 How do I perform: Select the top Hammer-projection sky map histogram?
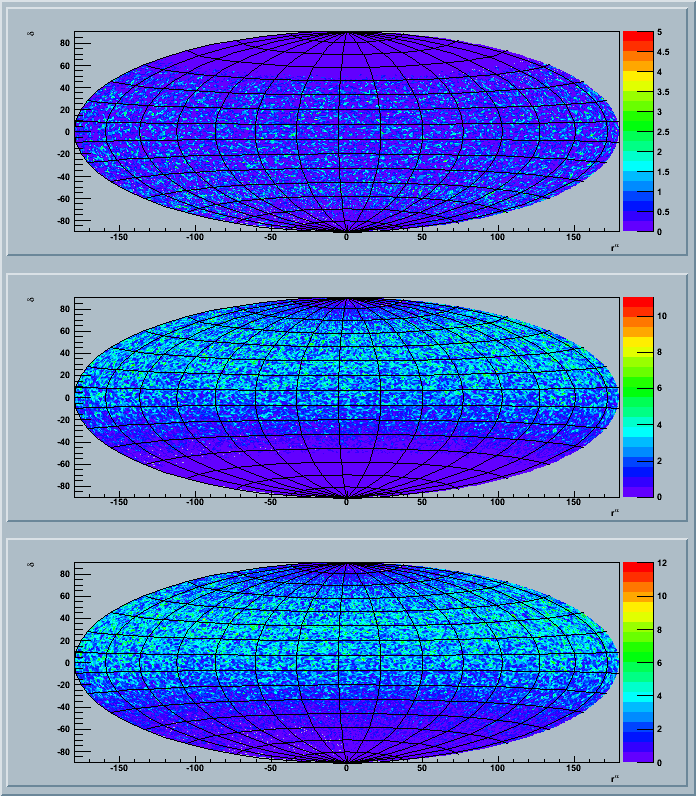tap(347, 131)
